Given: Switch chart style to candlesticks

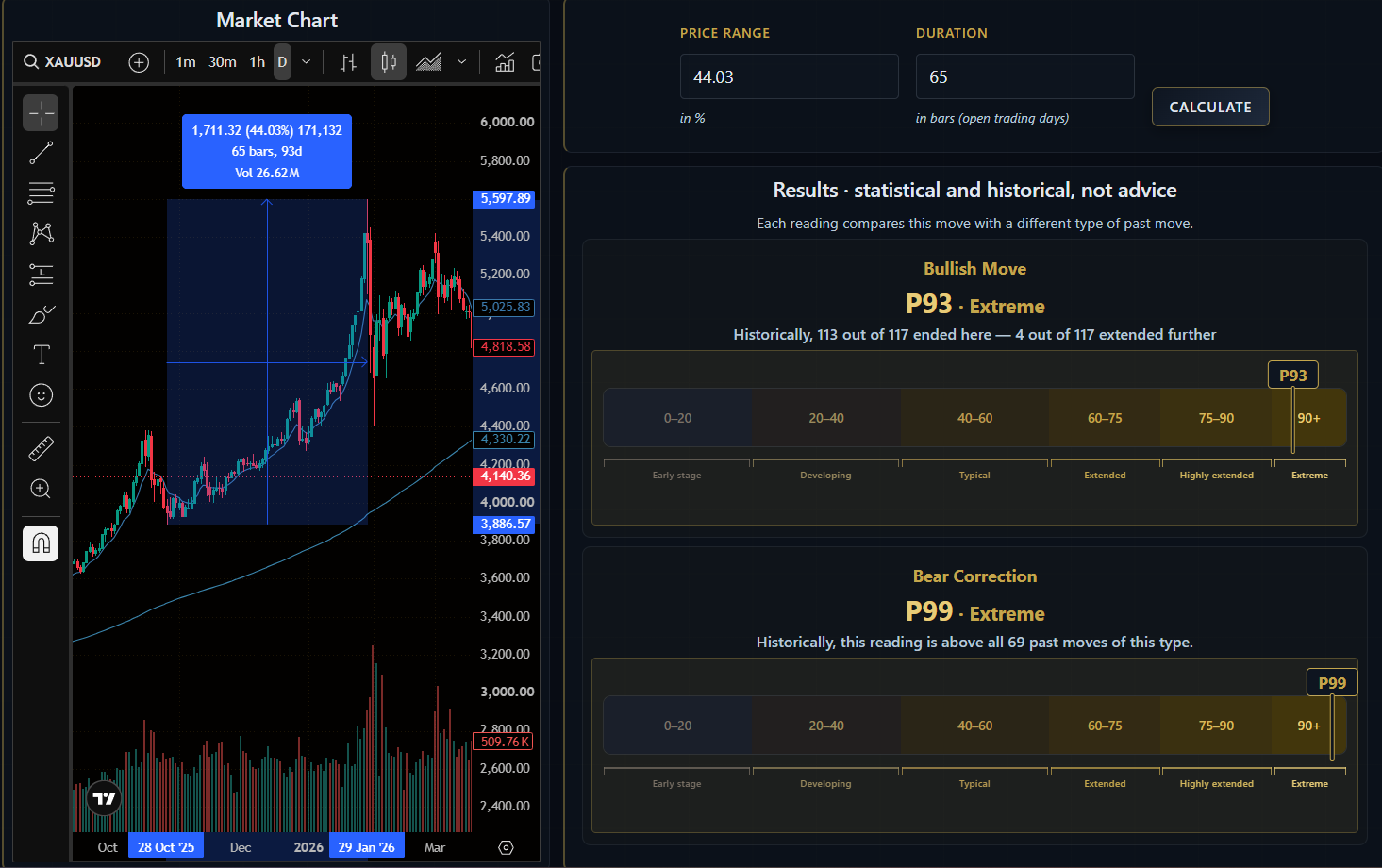Looking at the screenshot, I should pos(388,62).
